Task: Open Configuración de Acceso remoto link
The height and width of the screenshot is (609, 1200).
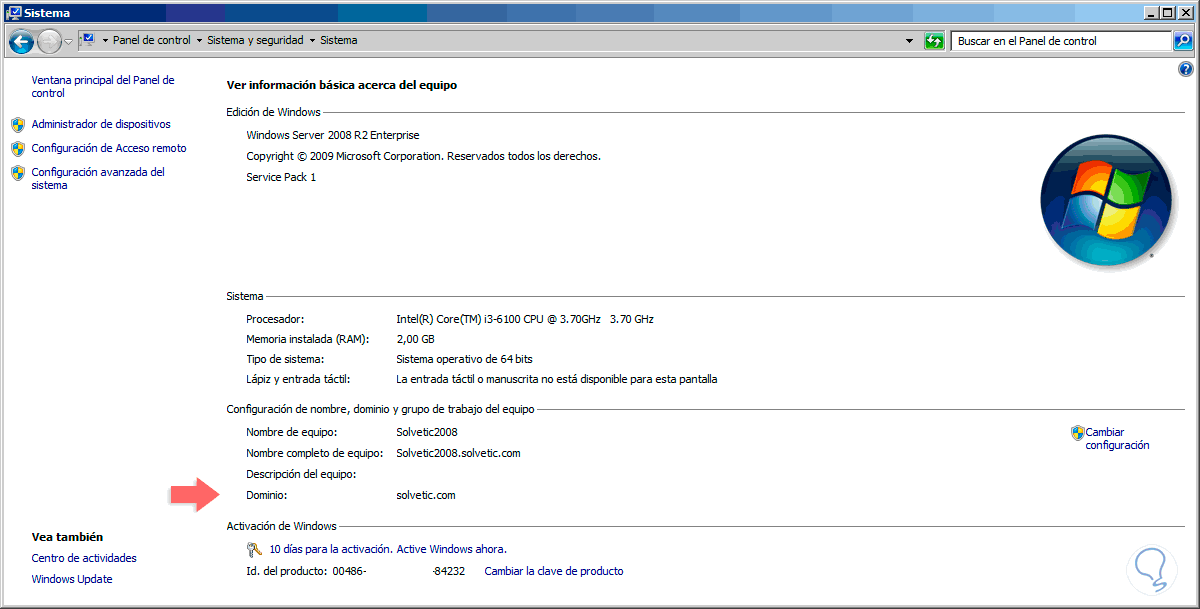Action: tap(109, 148)
